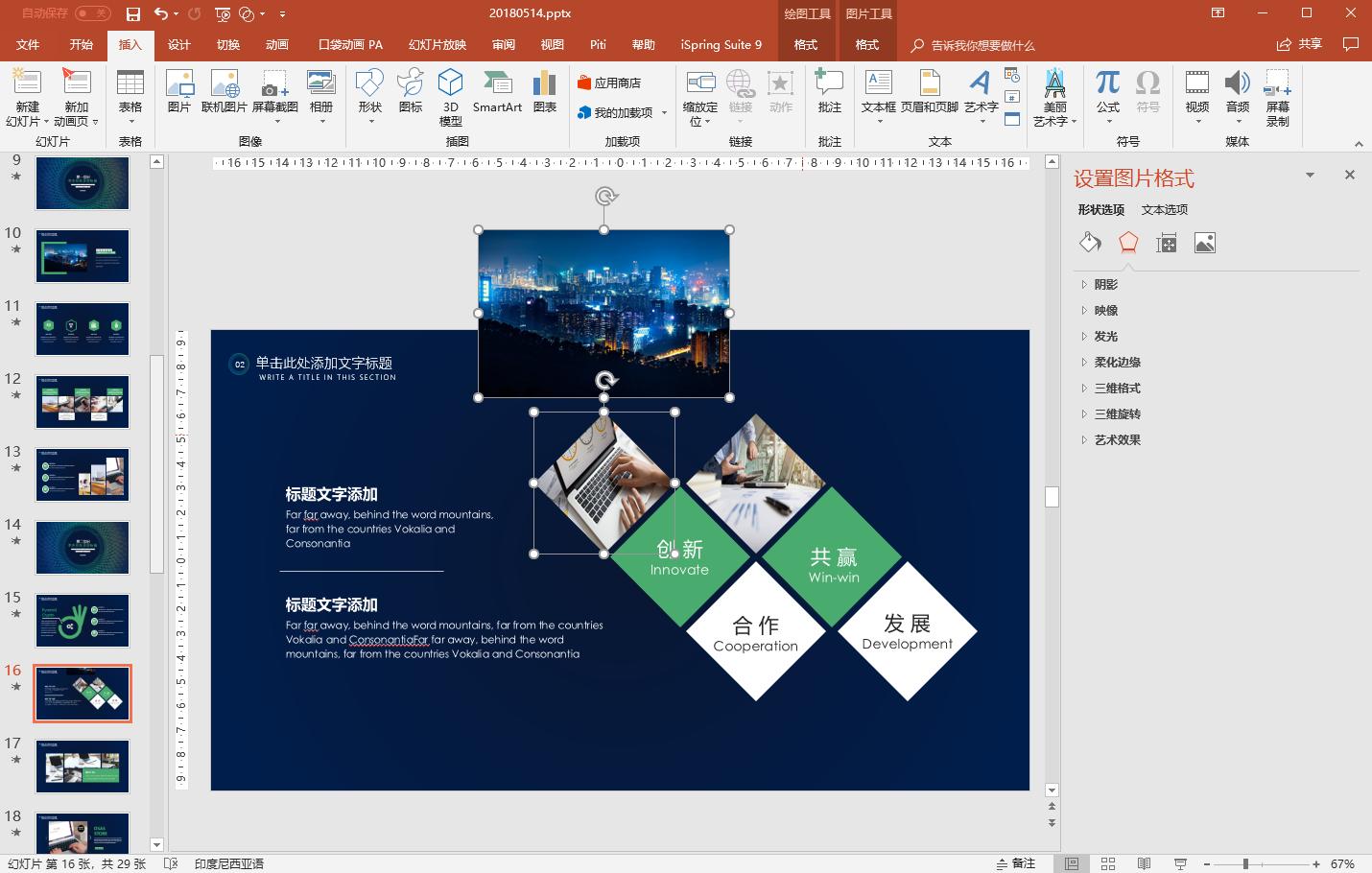Screen dimensions: 1372x873
Task: Insert a 3D model into the slide
Action: (x=450, y=96)
